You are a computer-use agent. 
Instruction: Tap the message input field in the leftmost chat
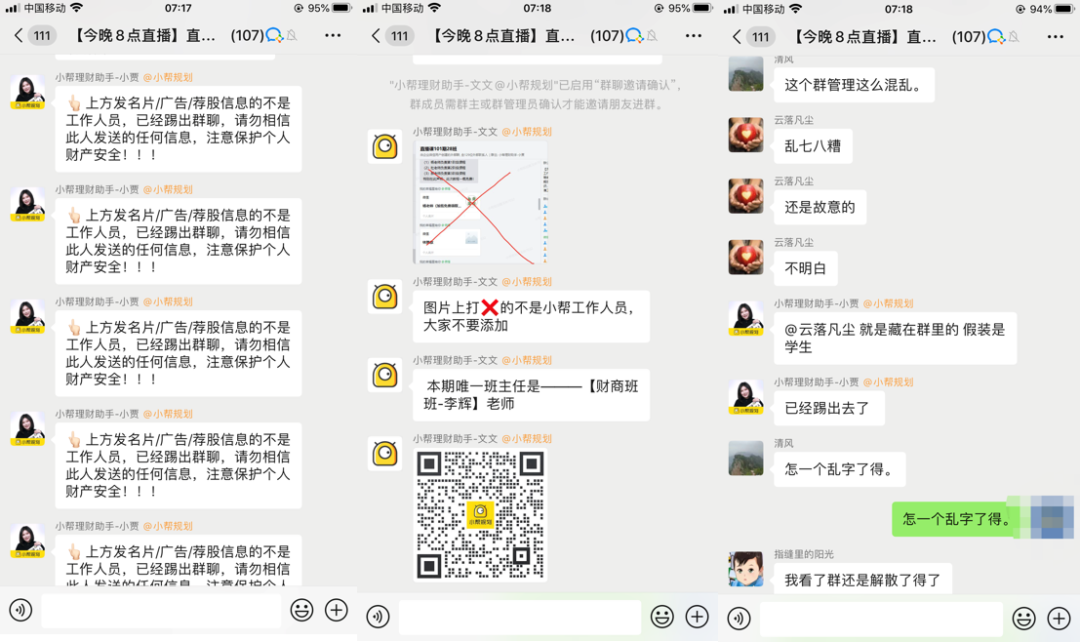(x=160, y=610)
